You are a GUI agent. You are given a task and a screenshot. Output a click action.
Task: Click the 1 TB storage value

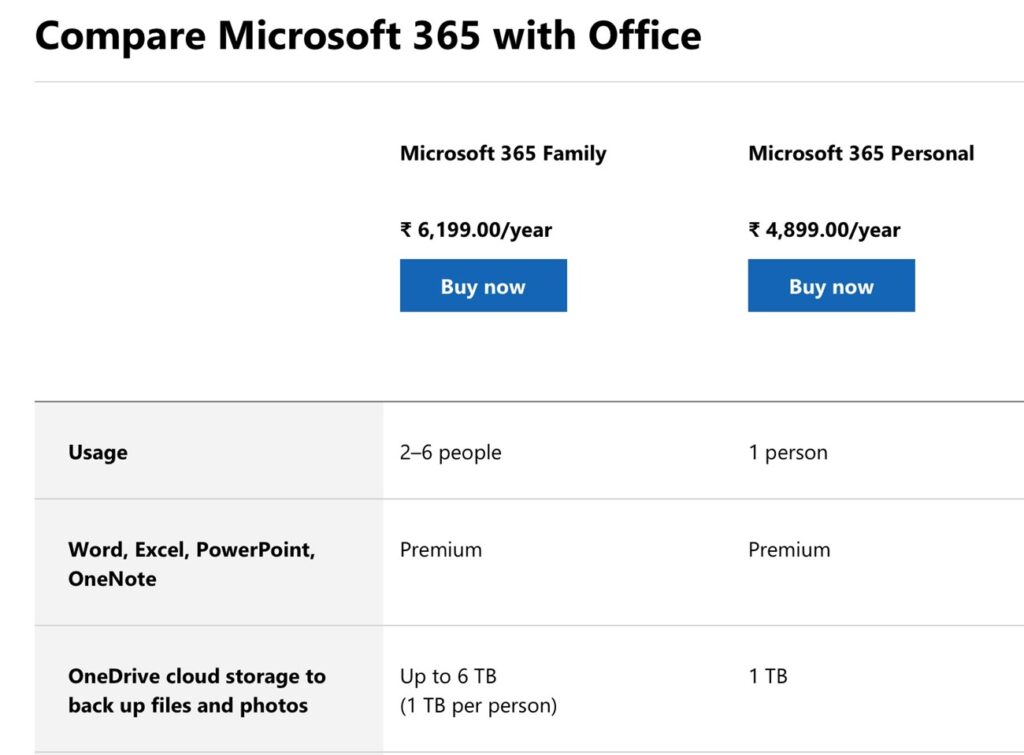[767, 675]
